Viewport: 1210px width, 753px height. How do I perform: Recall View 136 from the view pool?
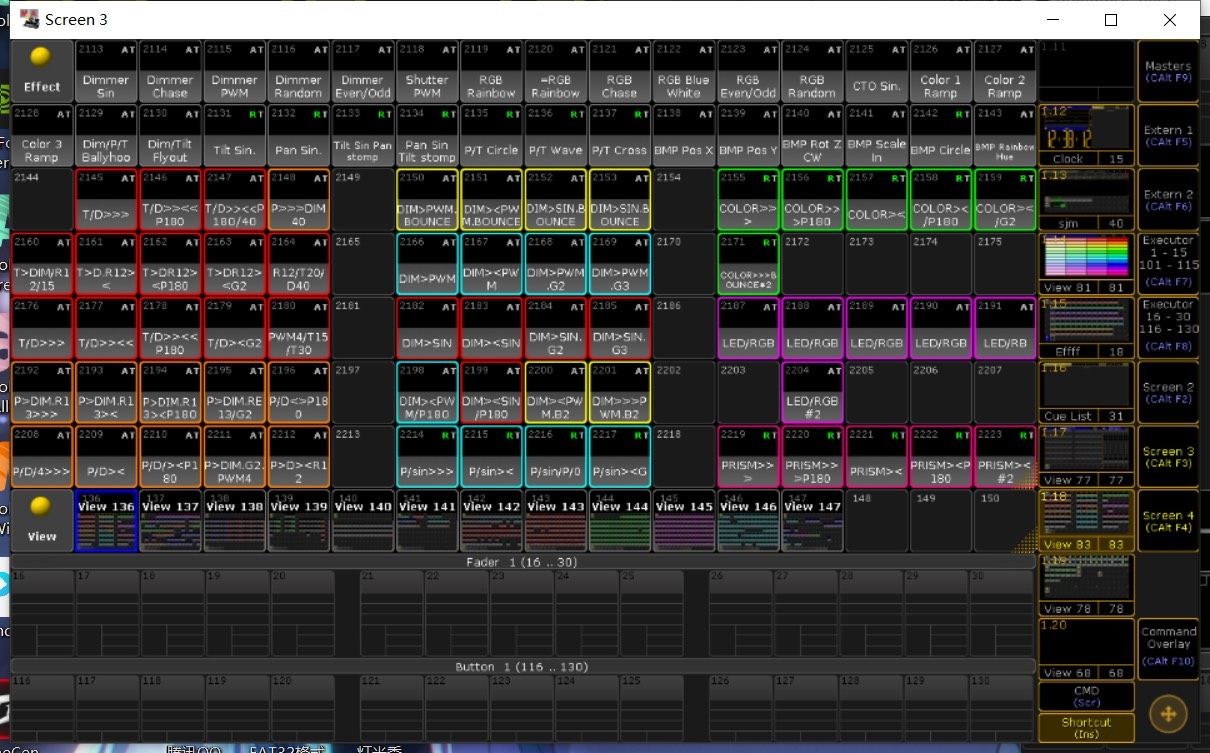[x=107, y=520]
